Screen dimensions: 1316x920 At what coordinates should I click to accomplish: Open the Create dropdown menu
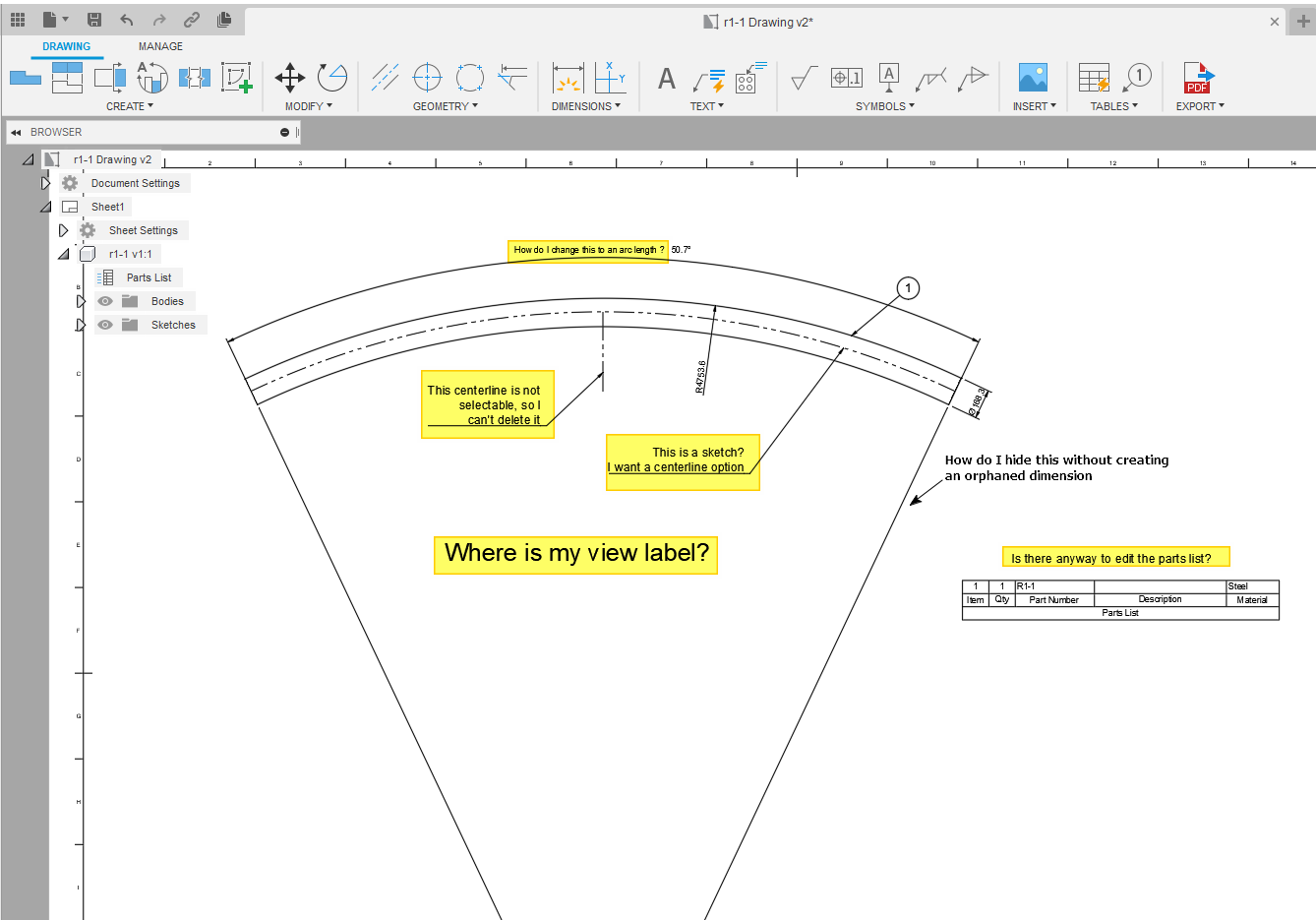[x=129, y=105]
